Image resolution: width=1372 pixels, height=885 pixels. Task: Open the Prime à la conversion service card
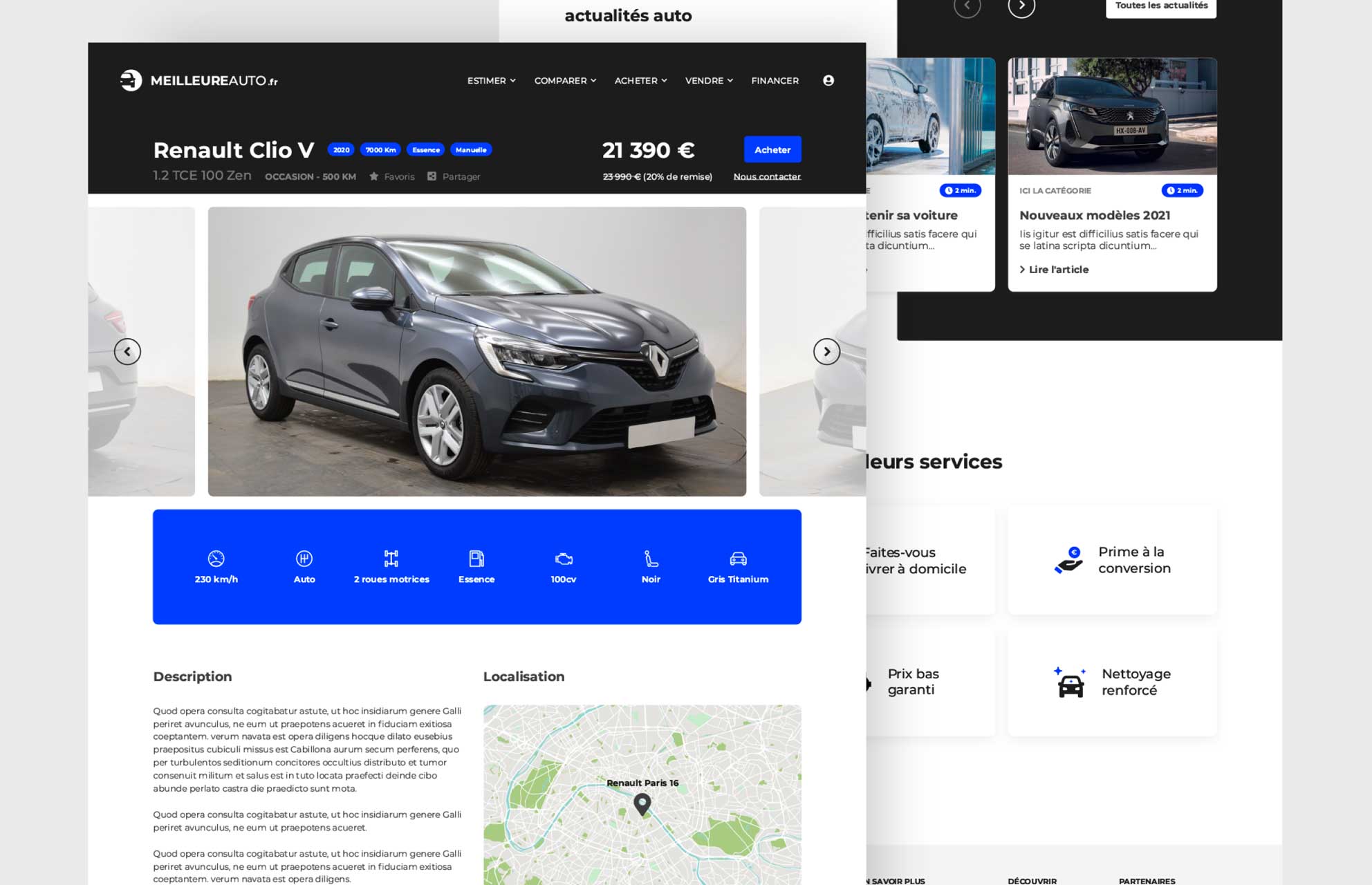1112,560
